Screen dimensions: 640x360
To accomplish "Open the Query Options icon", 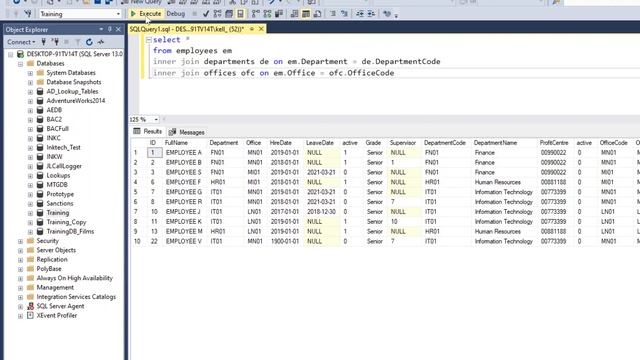I will coord(229,14).
